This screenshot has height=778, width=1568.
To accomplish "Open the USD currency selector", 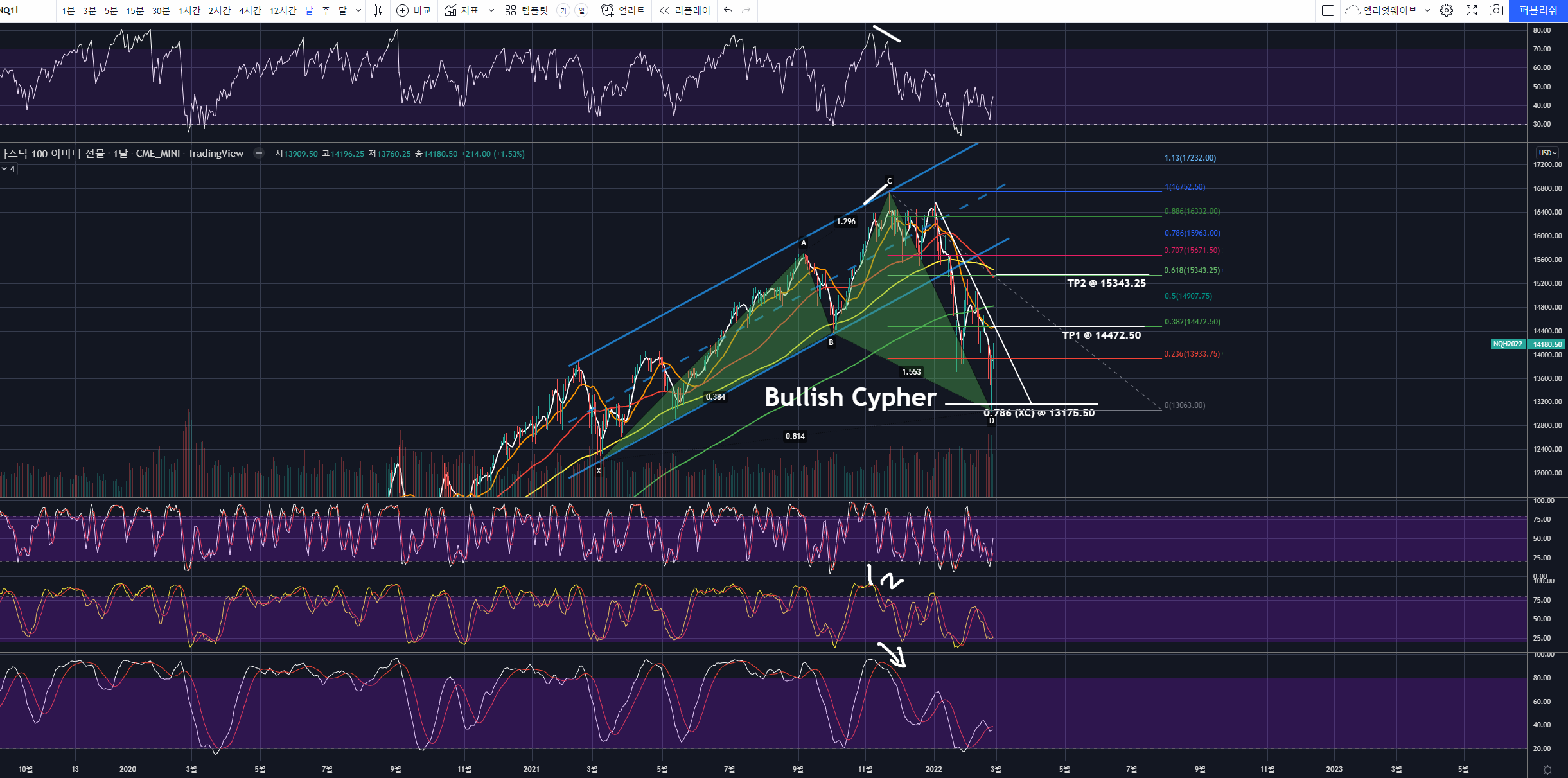I will (1547, 153).
